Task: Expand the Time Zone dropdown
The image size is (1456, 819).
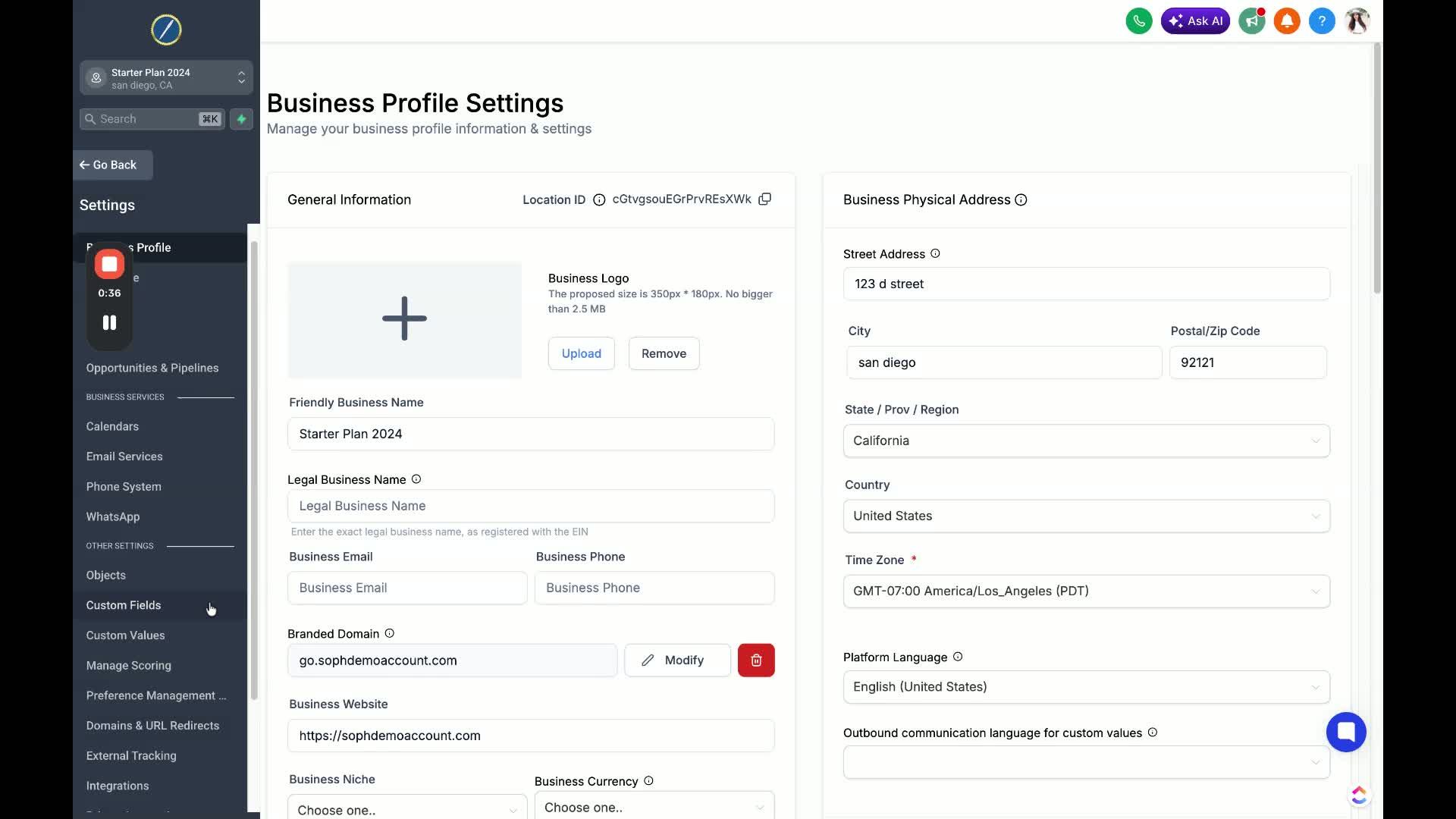Action: [1086, 591]
